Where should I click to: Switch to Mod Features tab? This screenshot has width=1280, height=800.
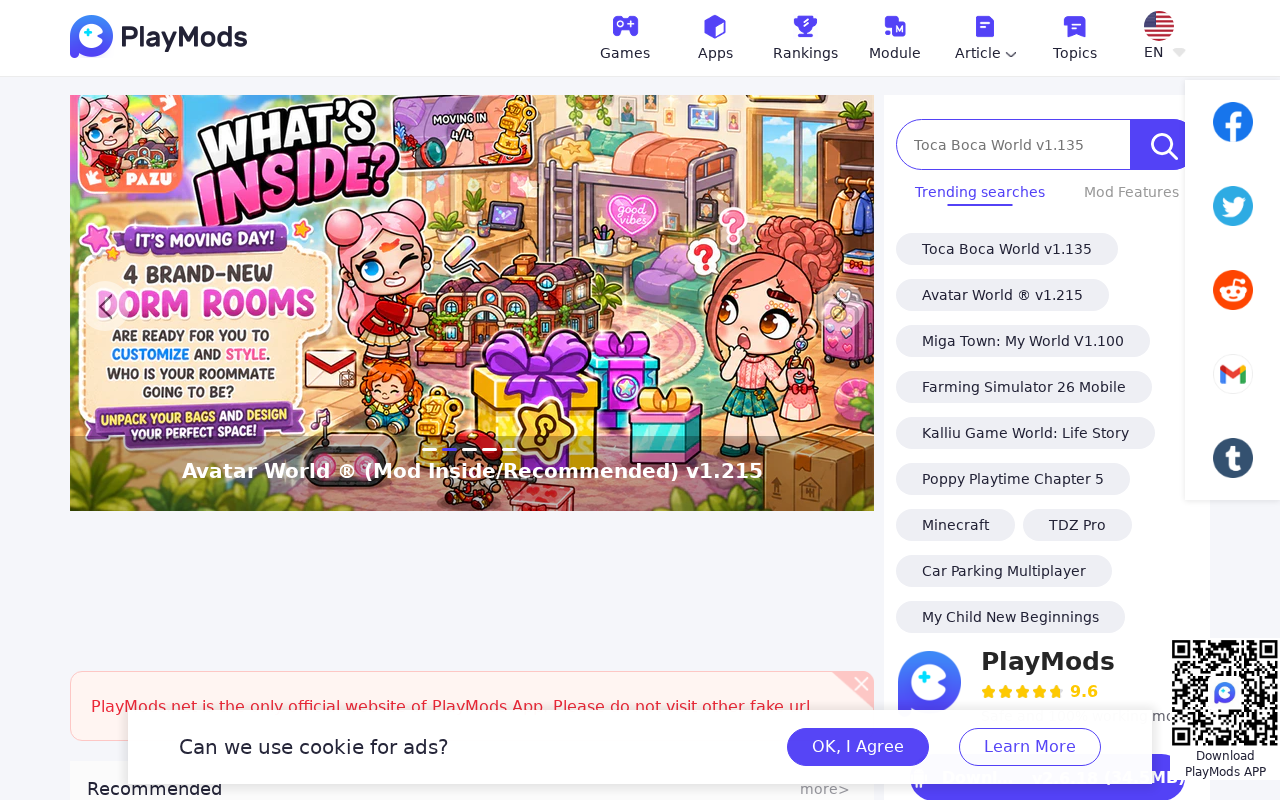tap(1131, 192)
